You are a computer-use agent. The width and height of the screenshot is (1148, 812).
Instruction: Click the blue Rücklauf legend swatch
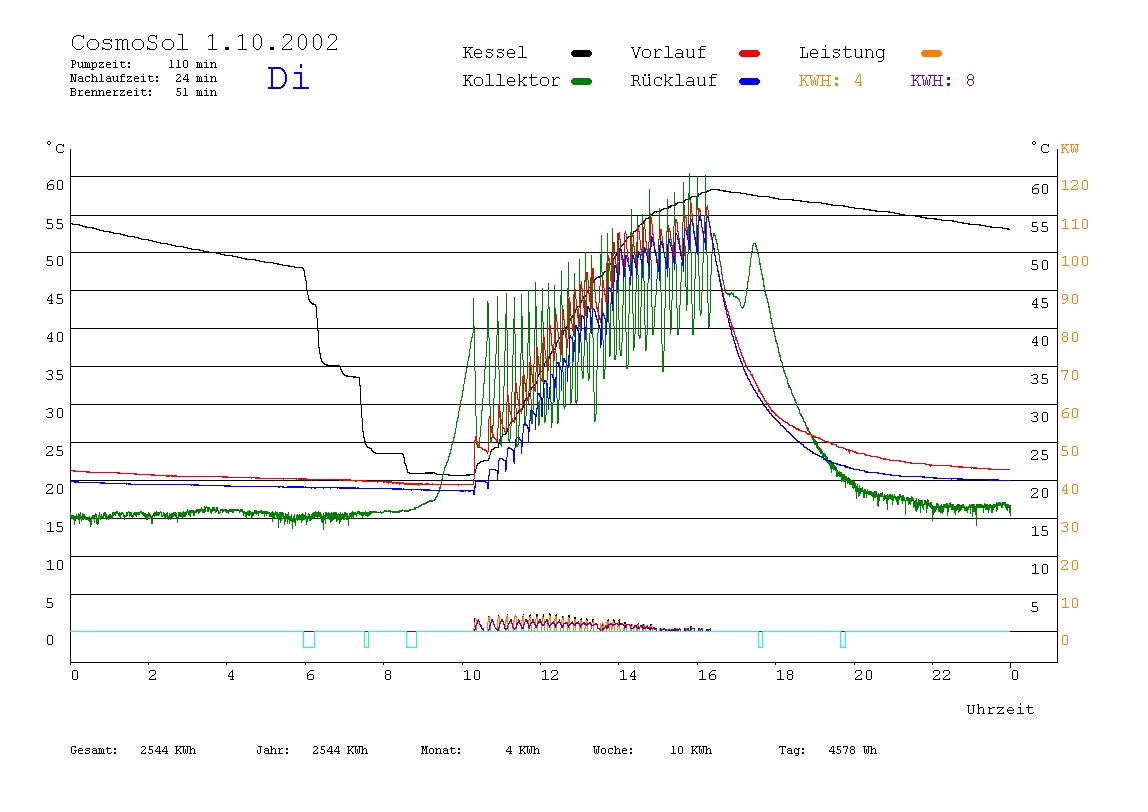pyautogui.click(x=750, y=81)
